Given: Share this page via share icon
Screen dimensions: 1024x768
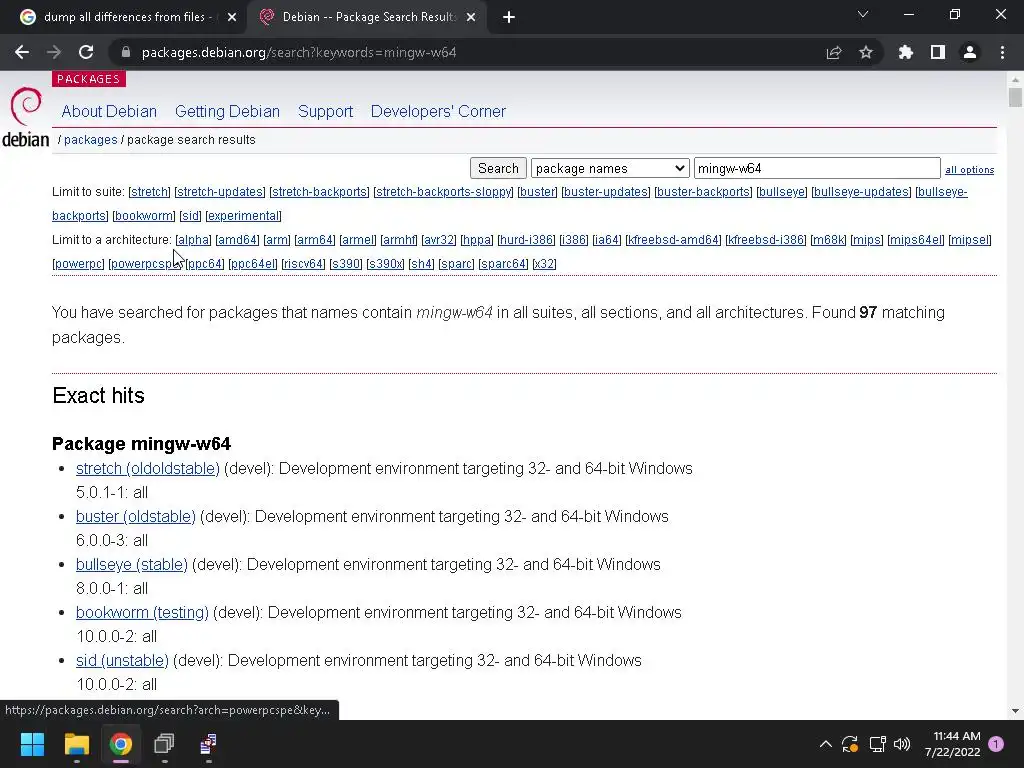Looking at the screenshot, I should click(834, 52).
